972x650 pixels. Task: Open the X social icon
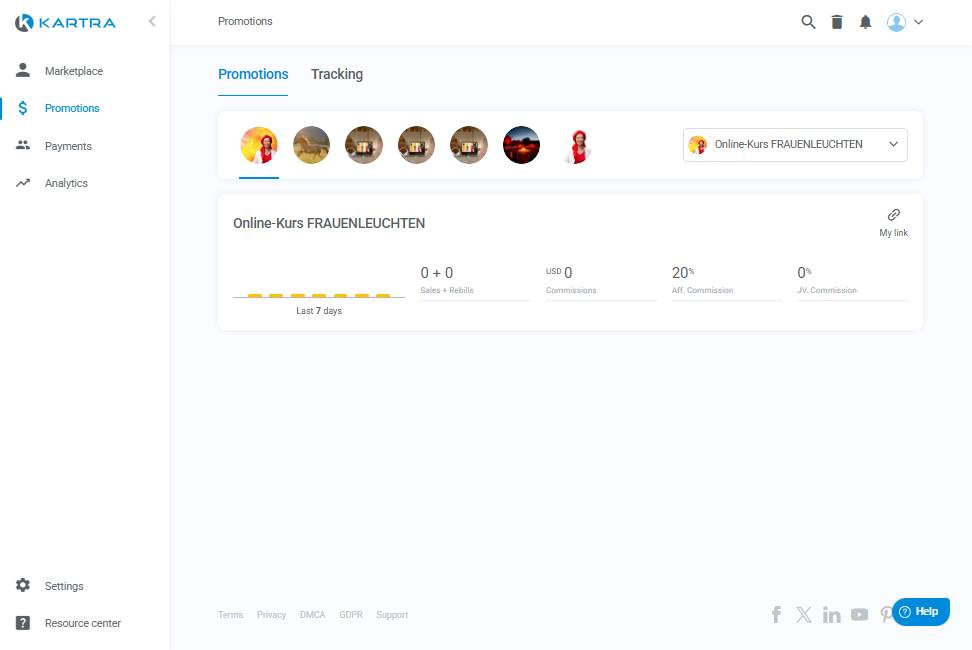(x=804, y=615)
